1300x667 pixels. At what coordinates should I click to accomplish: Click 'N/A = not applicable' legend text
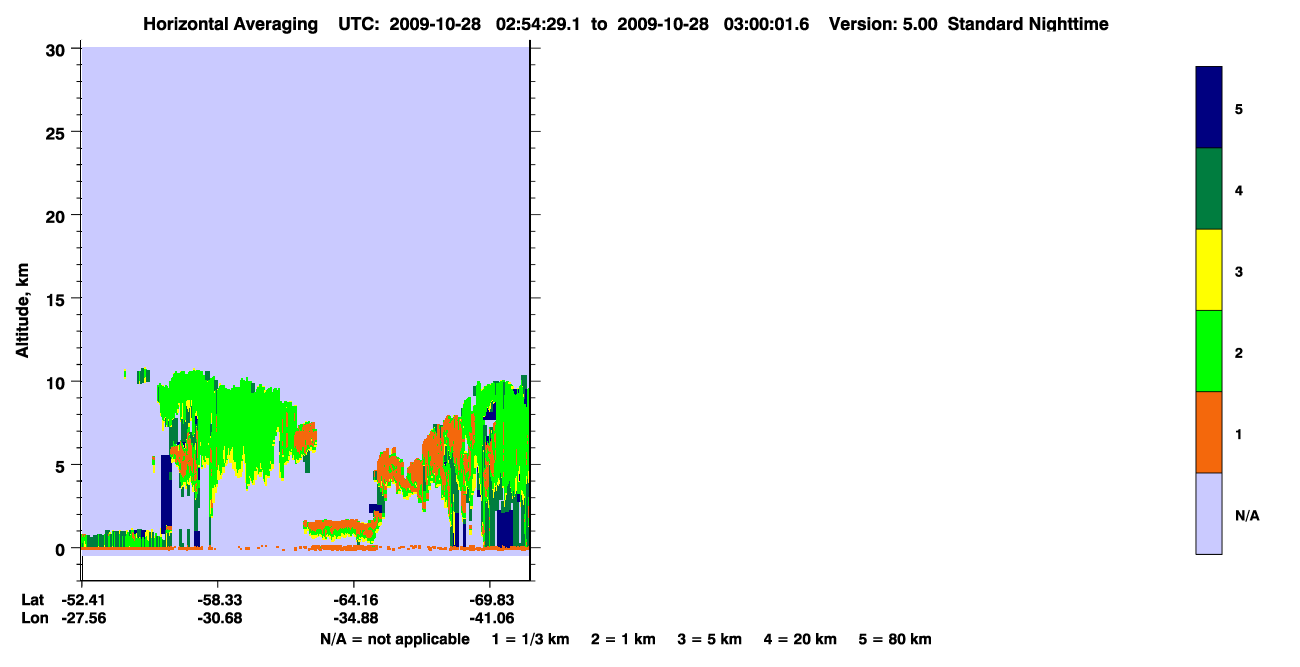coord(394,640)
